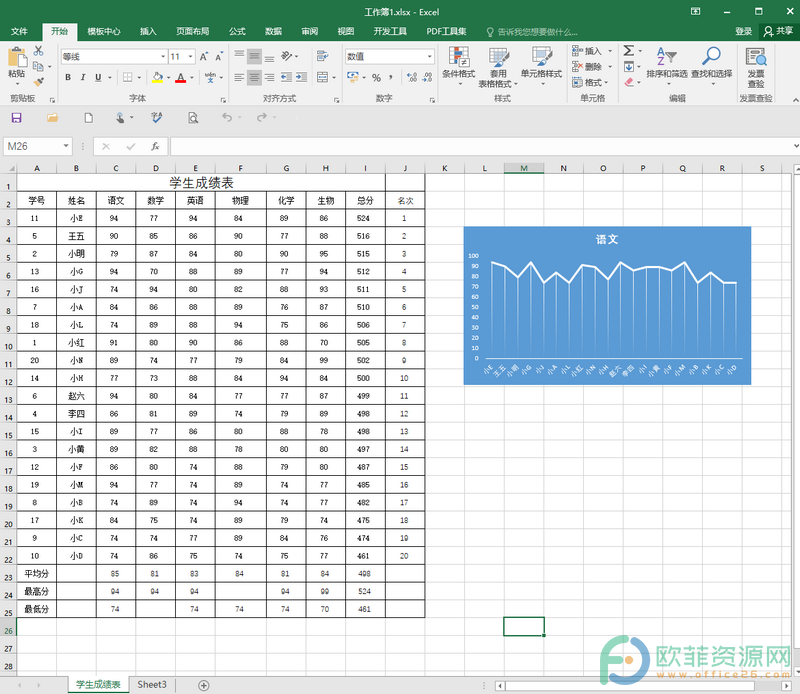The width and height of the screenshot is (800, 694).
Task: Click the Insert Function fx icon
Action: pos(155,146)
